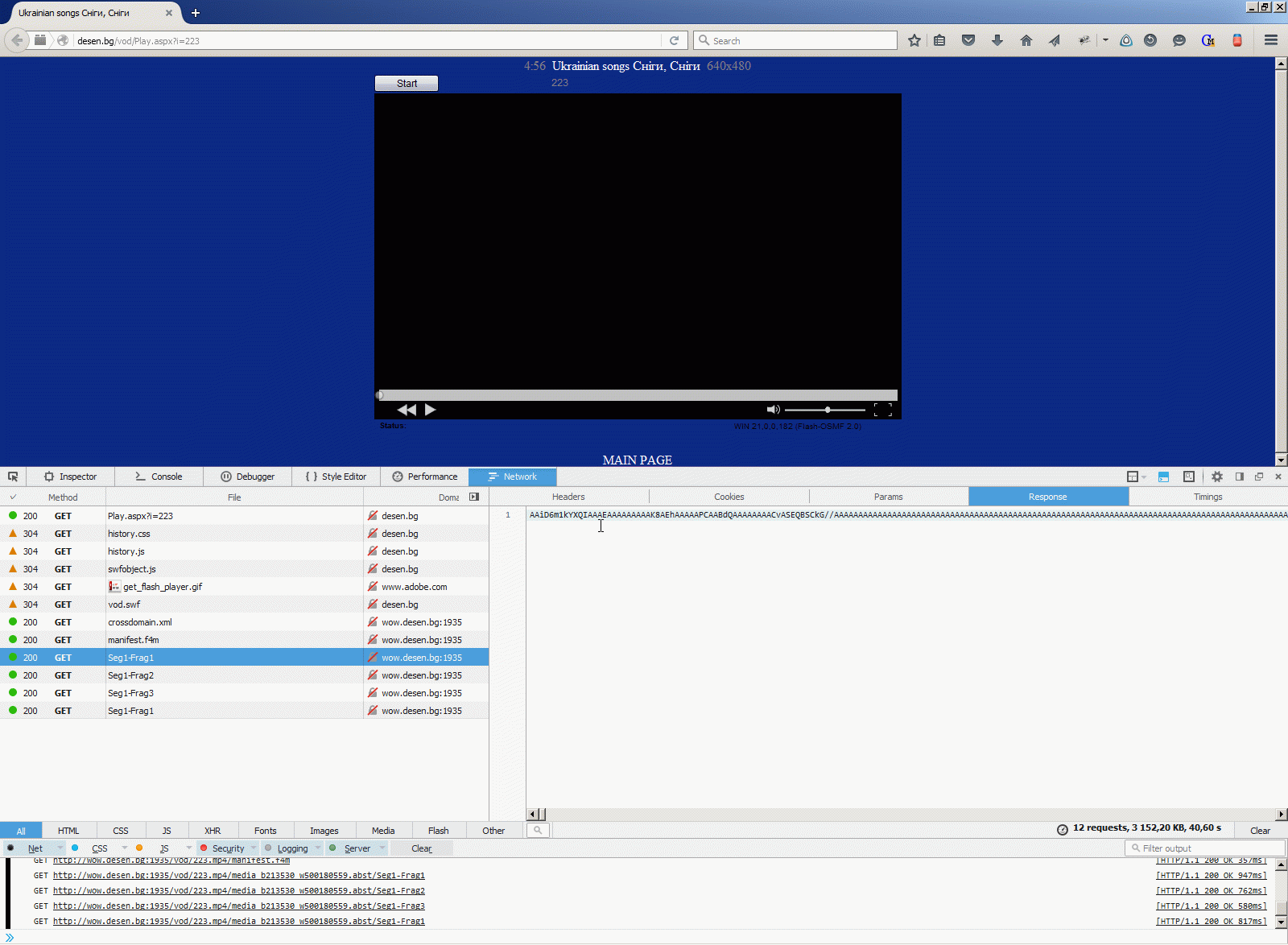
Task: Expand the CSS filter dropdown arrow
Action: pos(124,848)
